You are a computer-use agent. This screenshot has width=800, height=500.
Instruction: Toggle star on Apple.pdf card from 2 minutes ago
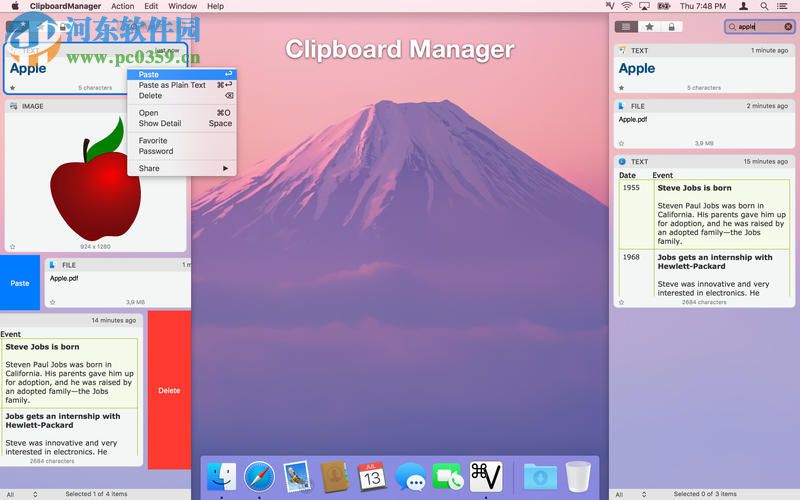point(621,143)
